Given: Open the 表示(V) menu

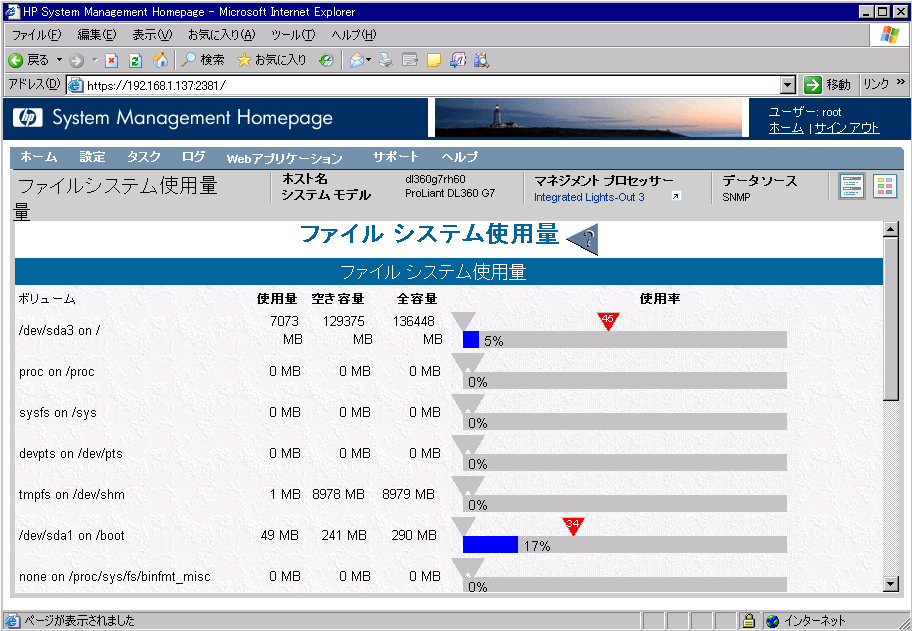Looking at the screenshot, I should (x=152, y=35).
